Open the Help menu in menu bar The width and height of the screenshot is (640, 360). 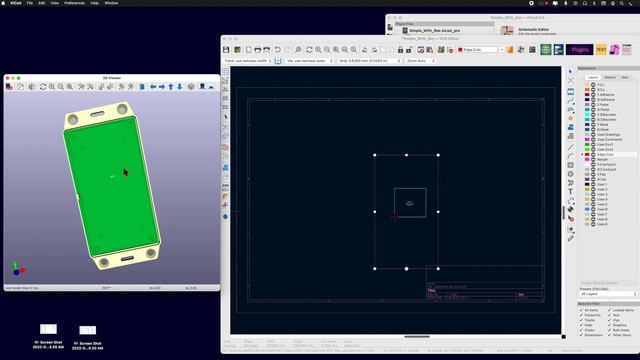pyautogui.click(x=94, y=3)
